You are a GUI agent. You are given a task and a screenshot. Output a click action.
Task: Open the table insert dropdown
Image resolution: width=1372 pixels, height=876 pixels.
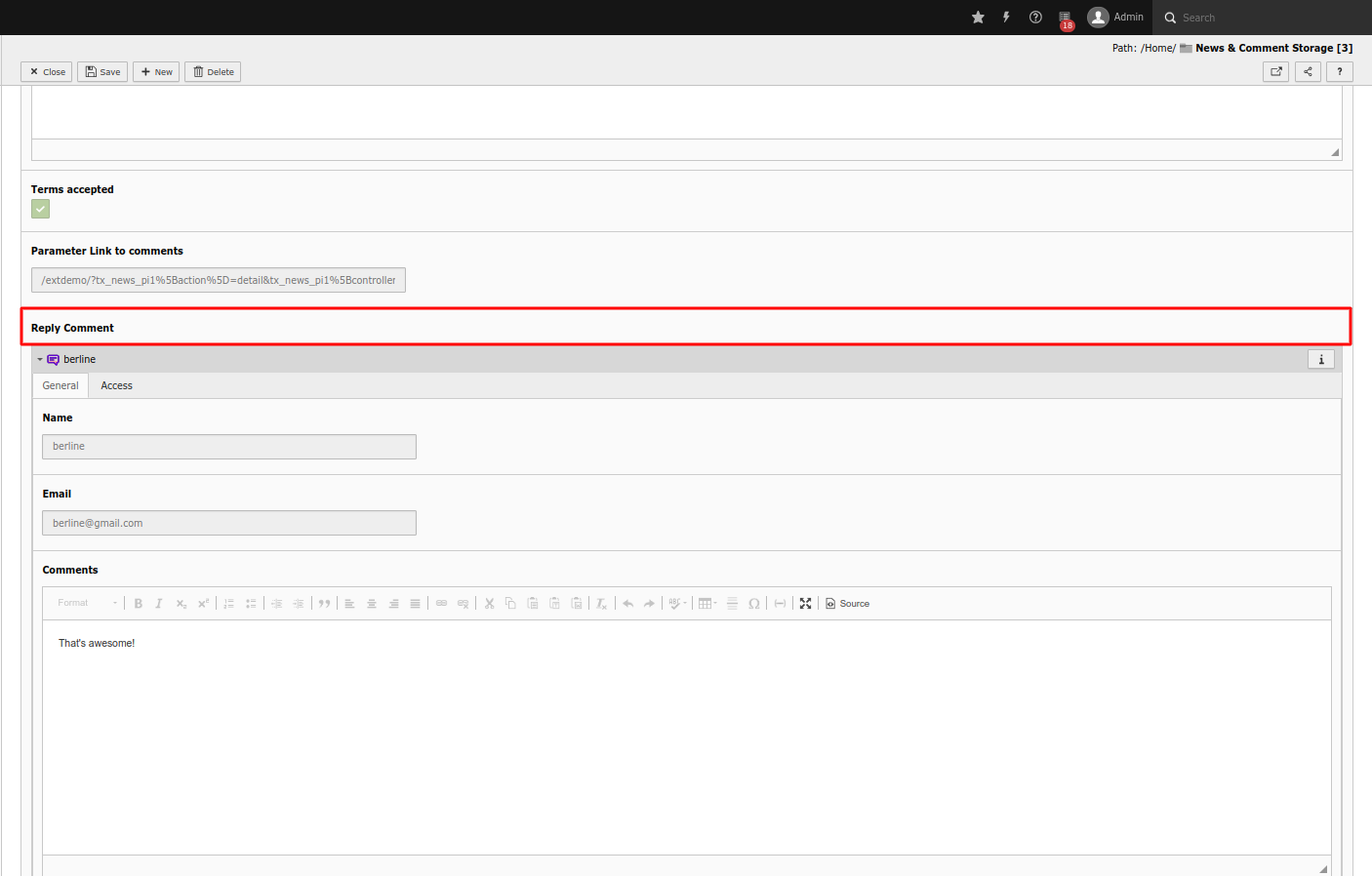point(706,603)
